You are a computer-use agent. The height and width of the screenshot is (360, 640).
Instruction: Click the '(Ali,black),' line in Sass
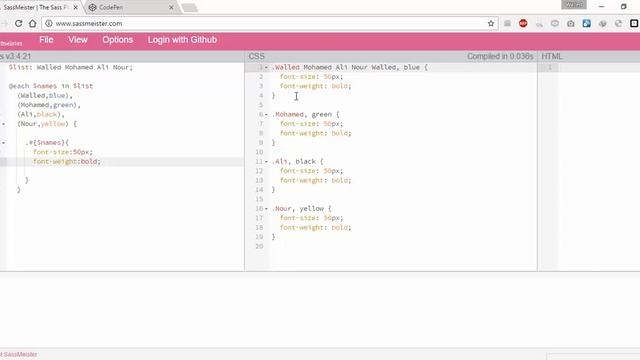coord(41,114)
